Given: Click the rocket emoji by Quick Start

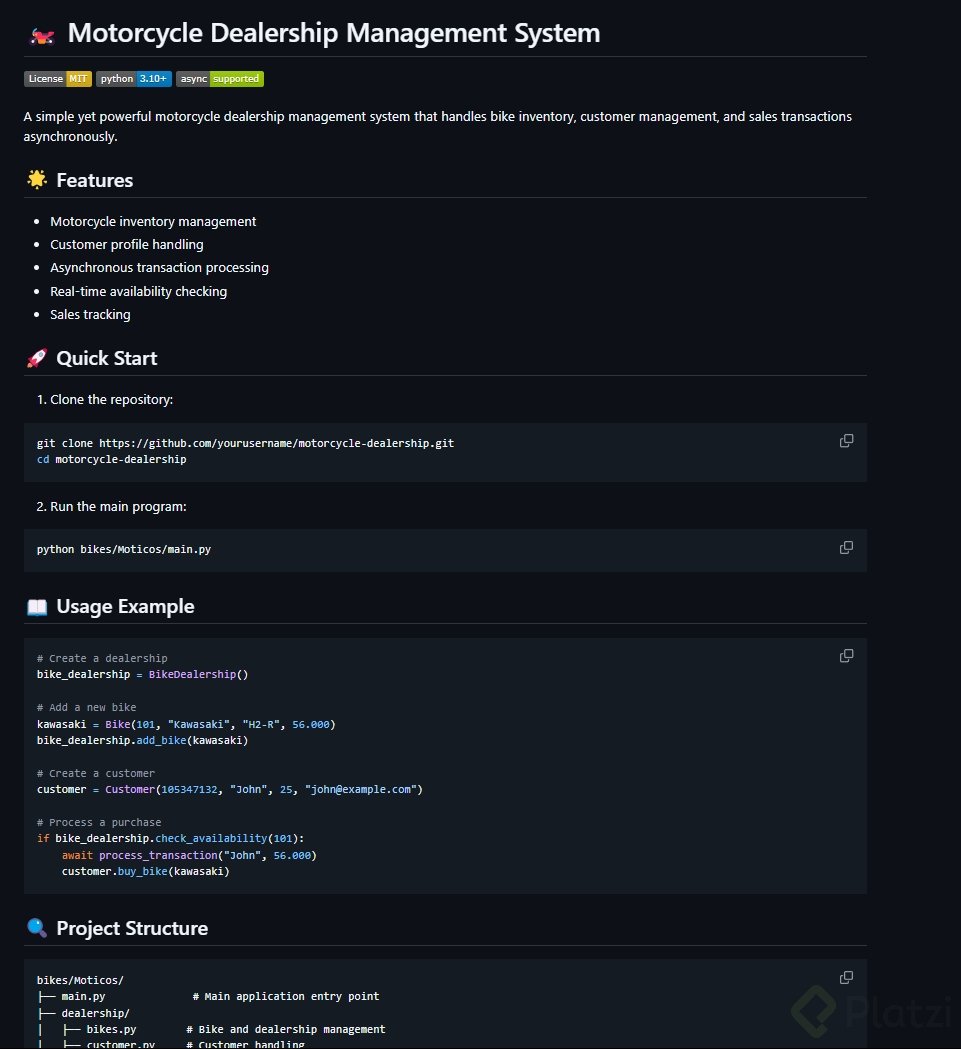Looking at the screenshot, I should 37,358.
